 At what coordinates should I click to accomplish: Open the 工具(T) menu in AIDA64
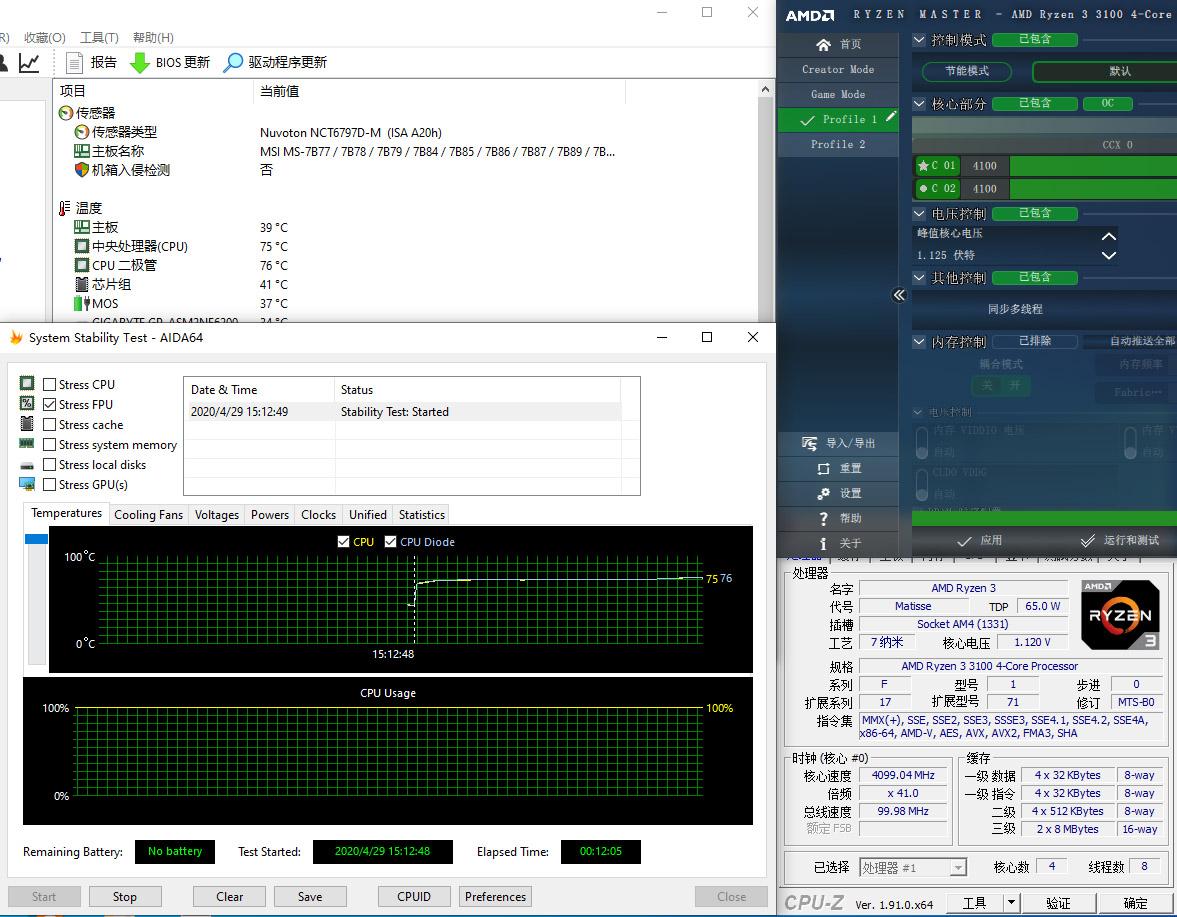99,38
